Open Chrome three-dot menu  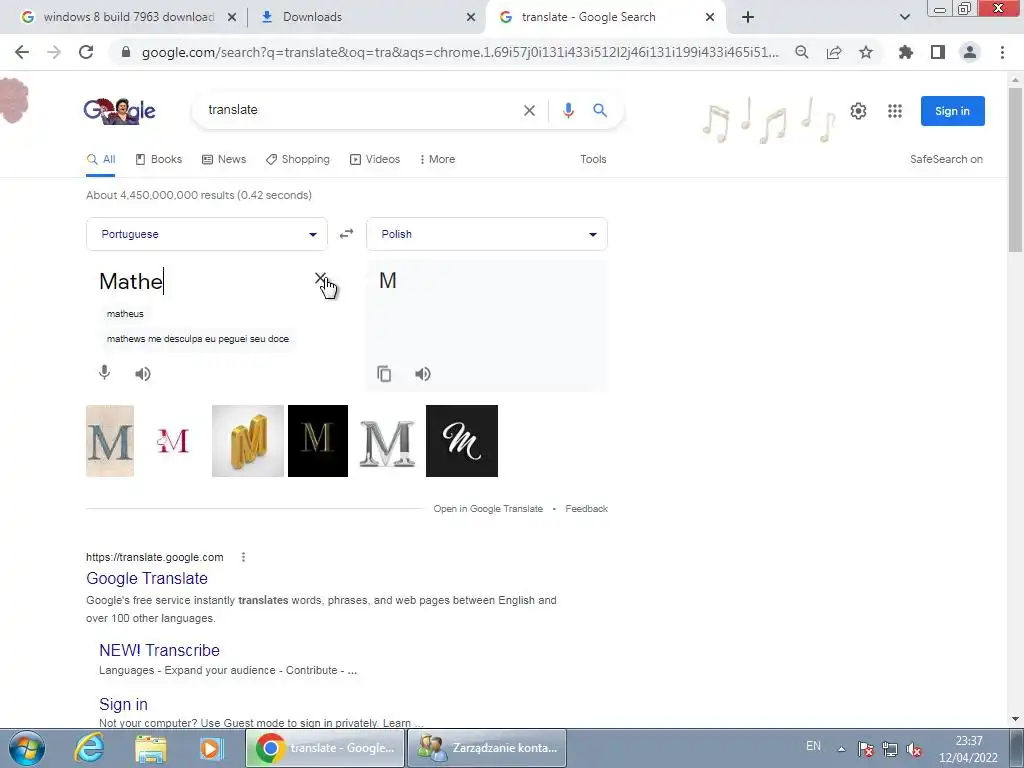point(1002,52)
